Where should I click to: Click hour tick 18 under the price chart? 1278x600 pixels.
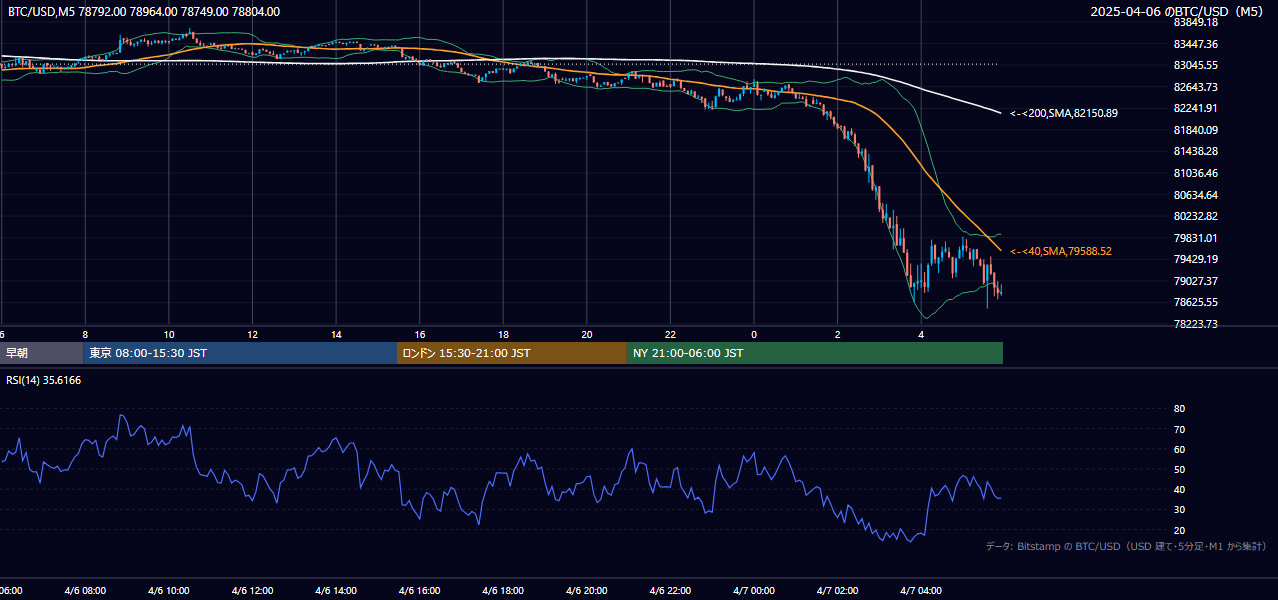click(503, 334)
